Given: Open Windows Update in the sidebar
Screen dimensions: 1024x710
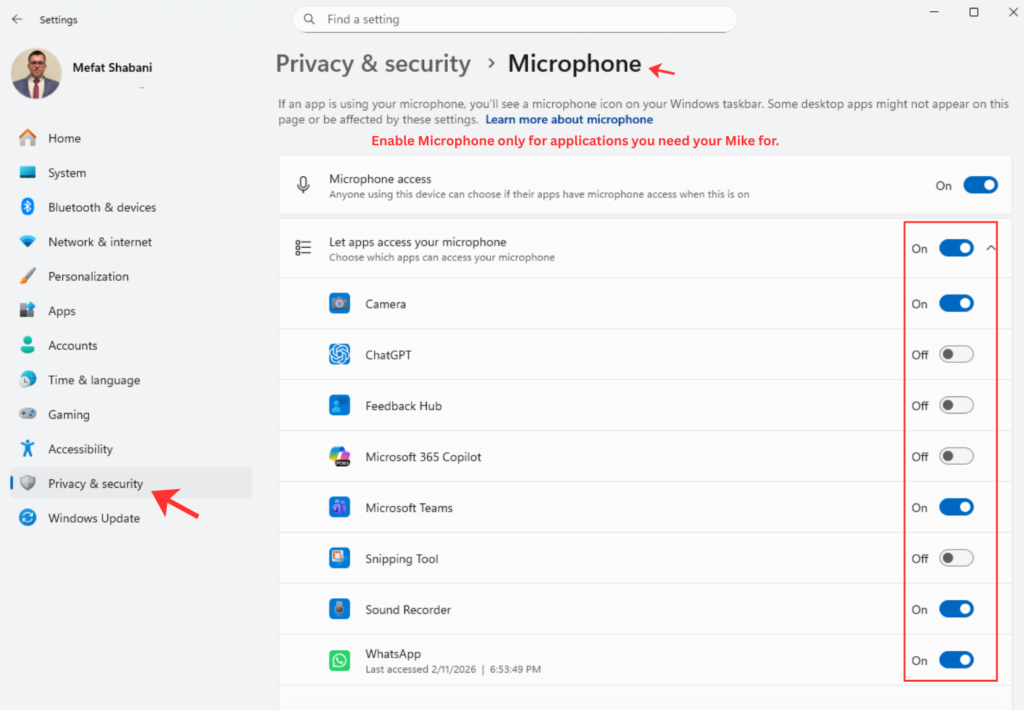Looking at the screenshot, I should point(94,518).
